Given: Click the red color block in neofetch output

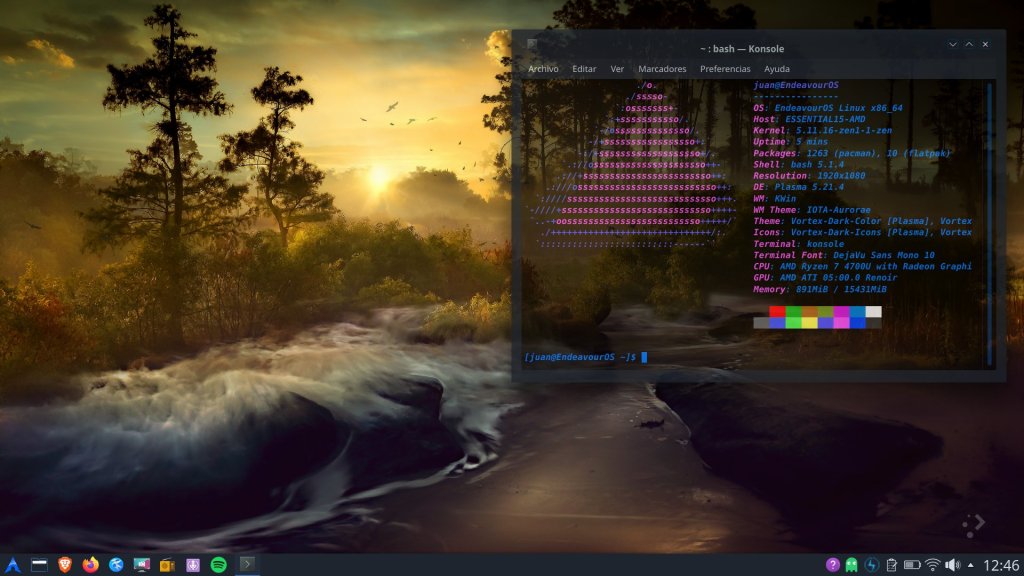Looking at the screenshot, I should coord(777,311).
